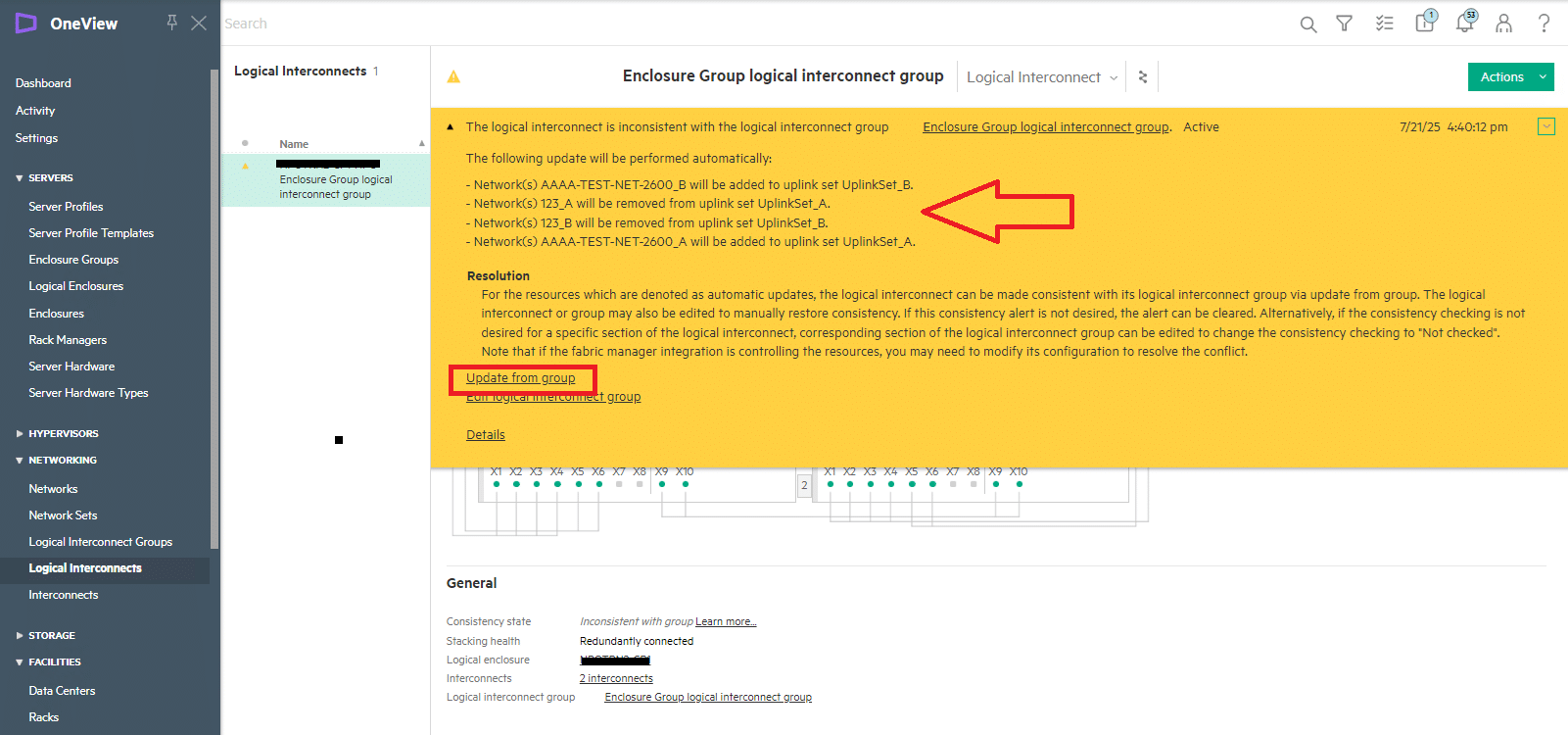Open Server Hardware
This screenshot has height=735, width=1568.
(71, 367)
